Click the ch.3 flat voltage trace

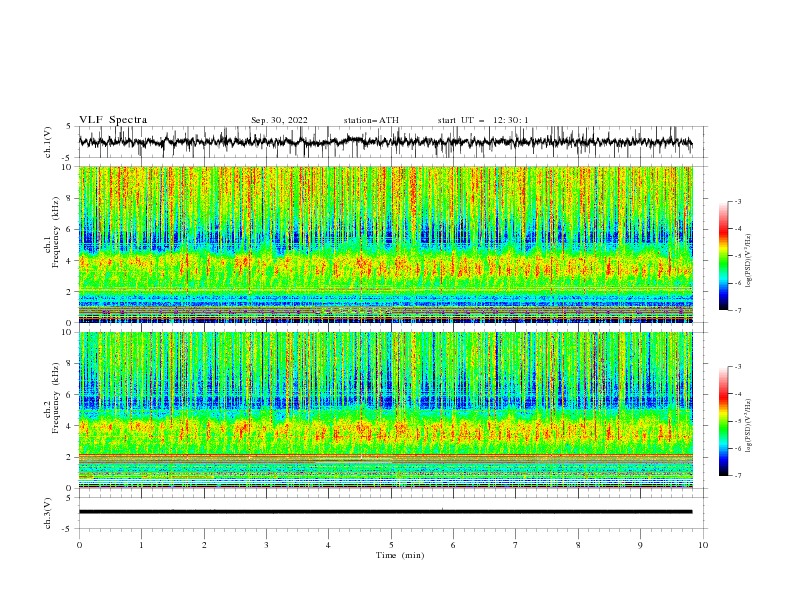tap(385, 512)
